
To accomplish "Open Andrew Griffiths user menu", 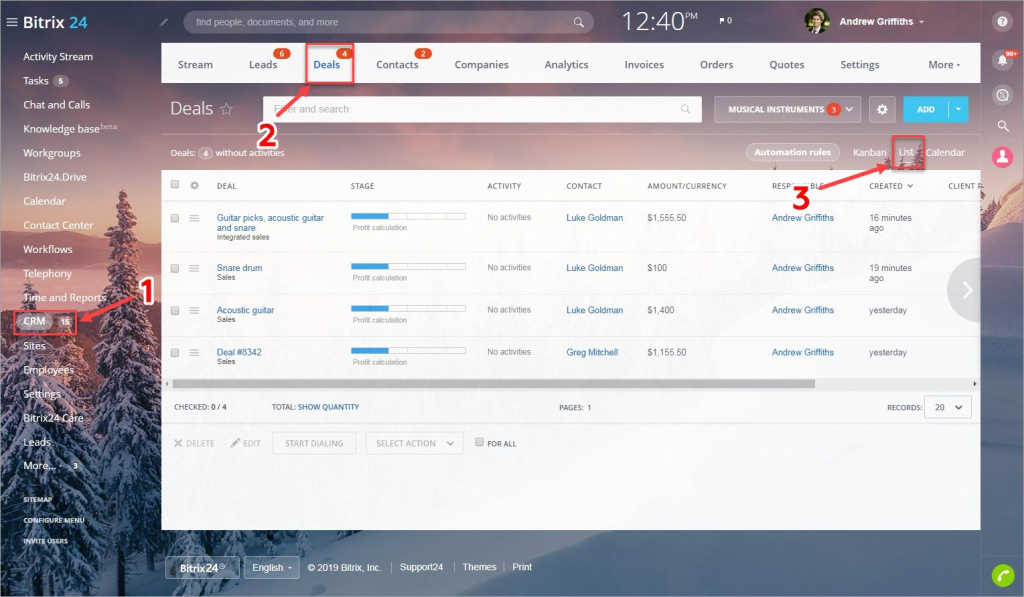I will pyautogui.click(x=882, y=22).
